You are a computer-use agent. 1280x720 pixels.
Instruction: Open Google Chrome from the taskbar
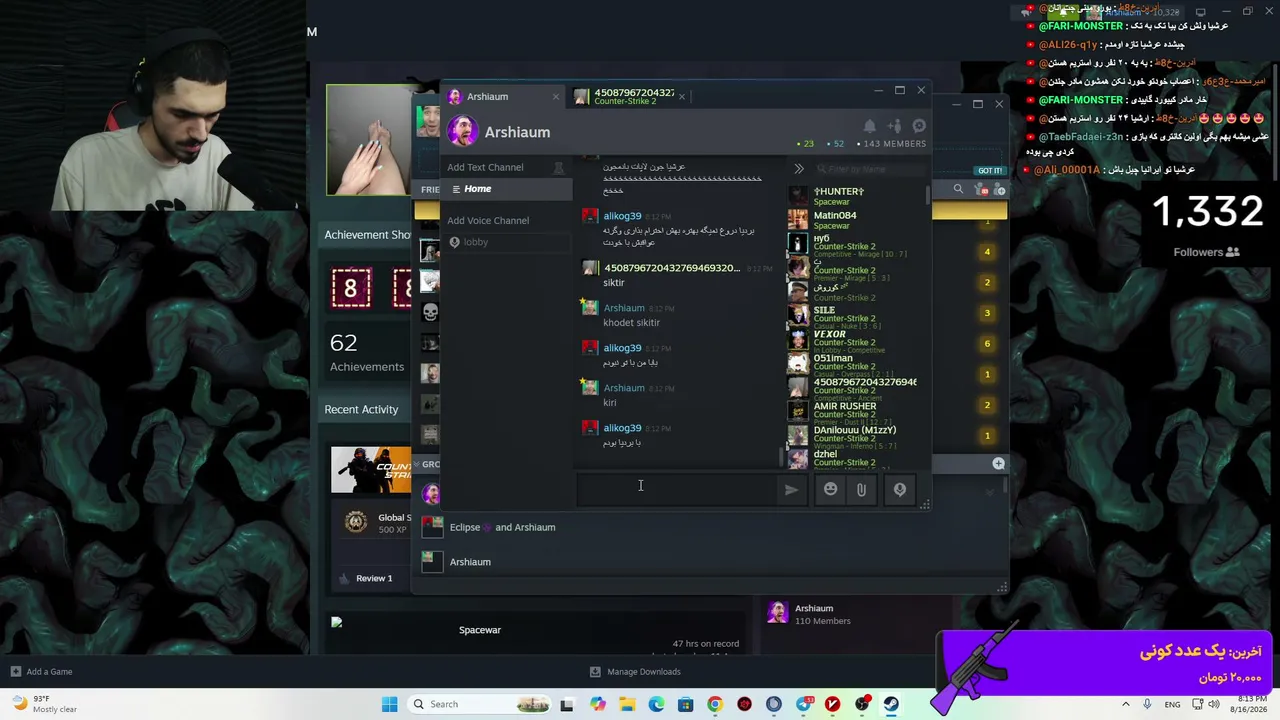click(x=714, y=704)
